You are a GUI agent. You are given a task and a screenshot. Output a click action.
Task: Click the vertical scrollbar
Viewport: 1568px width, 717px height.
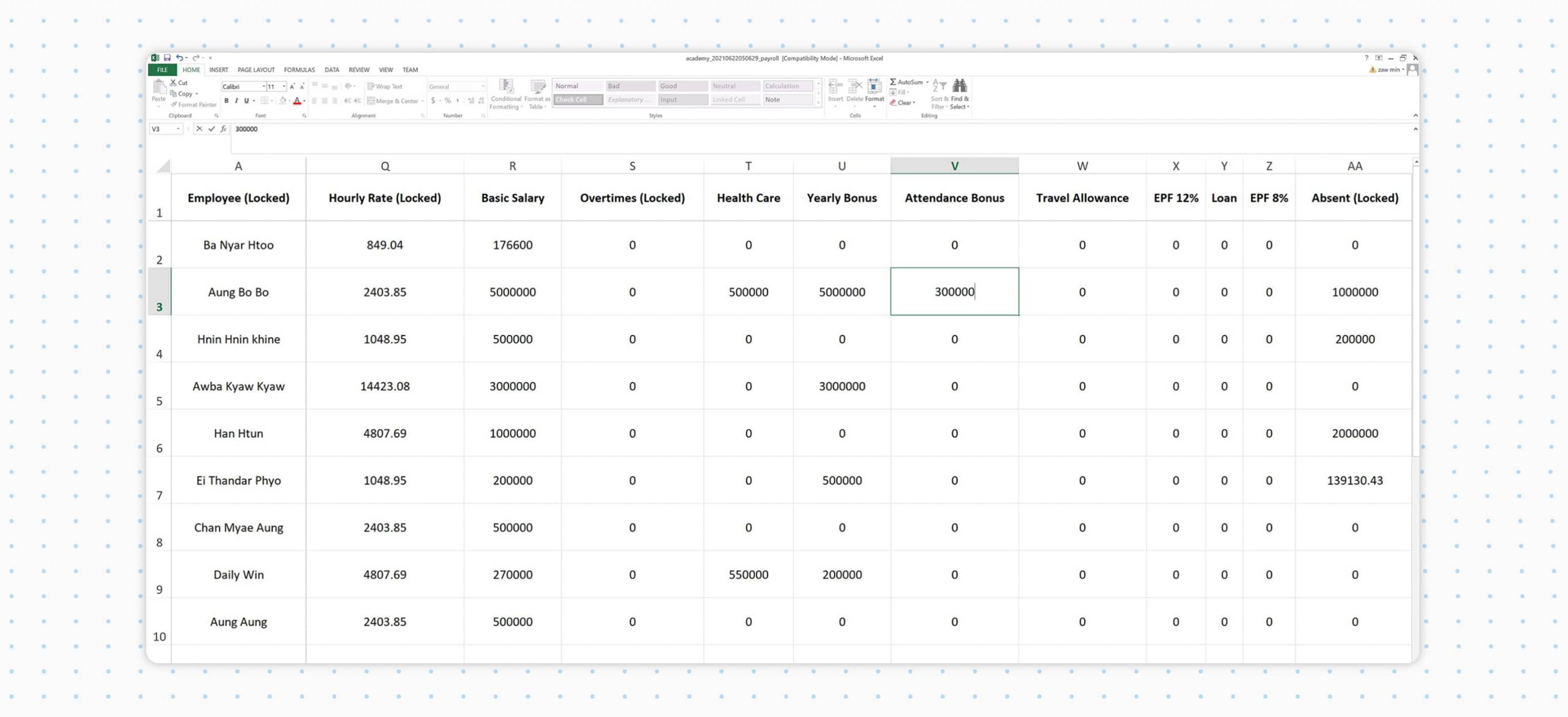point(1415,312)
